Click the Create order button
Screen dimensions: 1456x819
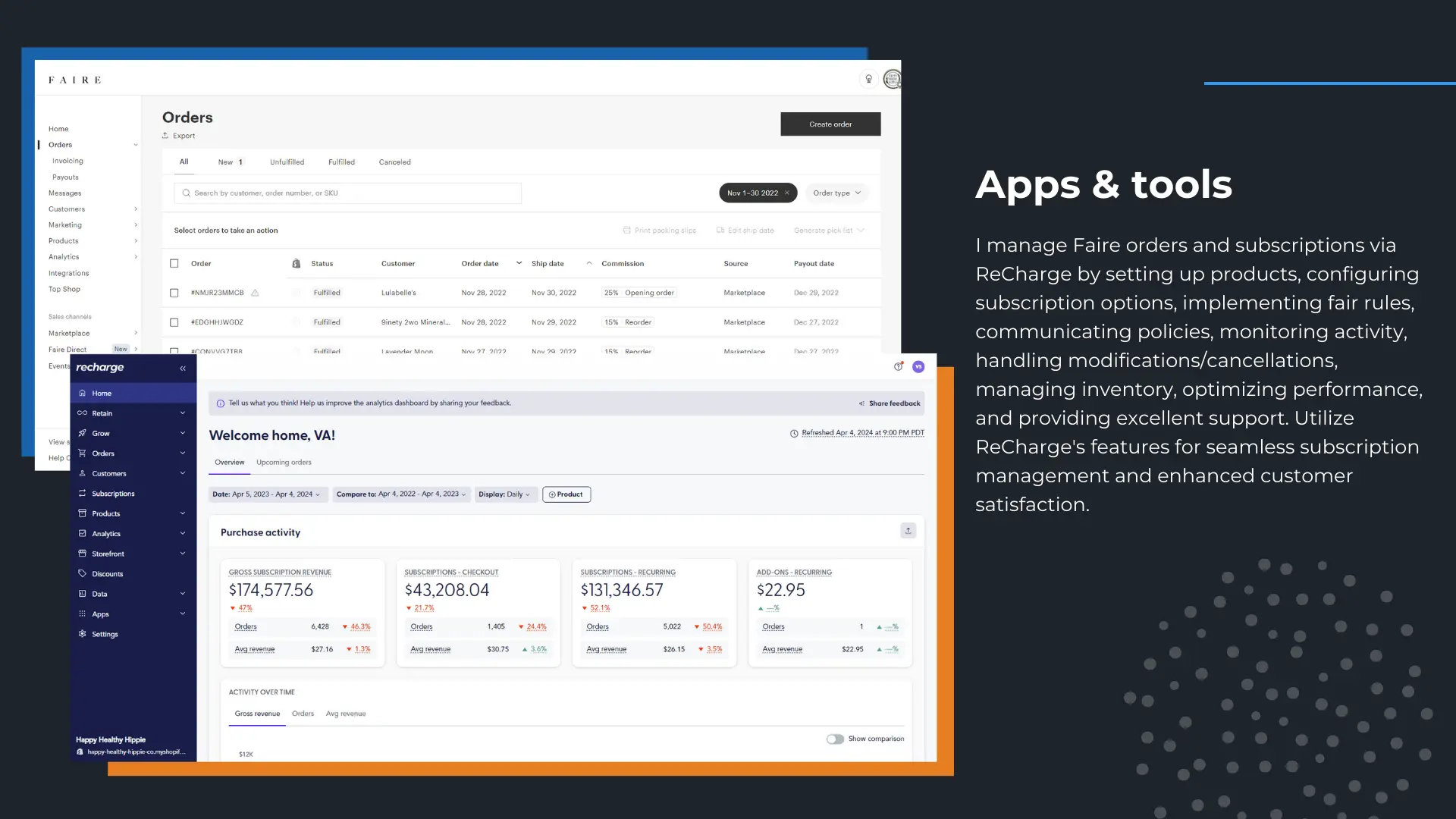click(x=830, y=124)
